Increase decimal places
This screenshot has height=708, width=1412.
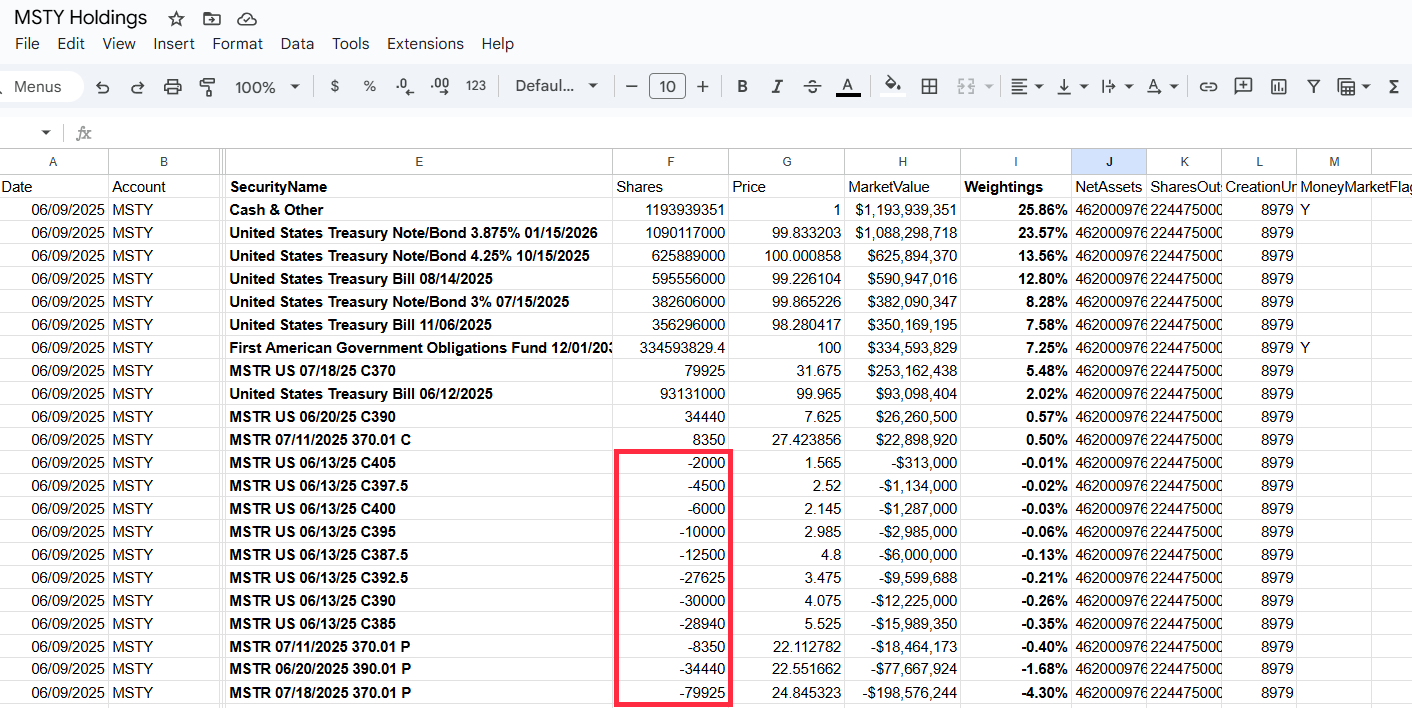[x=440, y=87]
